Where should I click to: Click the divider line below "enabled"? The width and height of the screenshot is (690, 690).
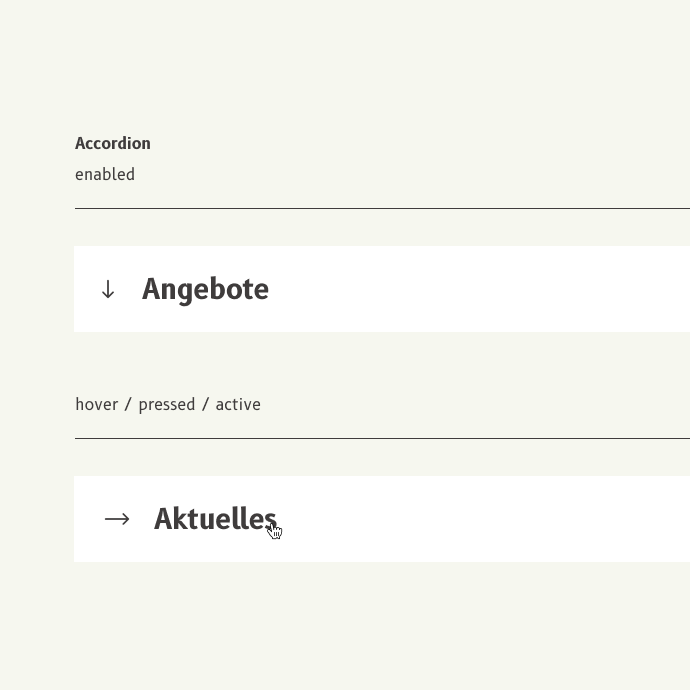click(x=382, y=208)
